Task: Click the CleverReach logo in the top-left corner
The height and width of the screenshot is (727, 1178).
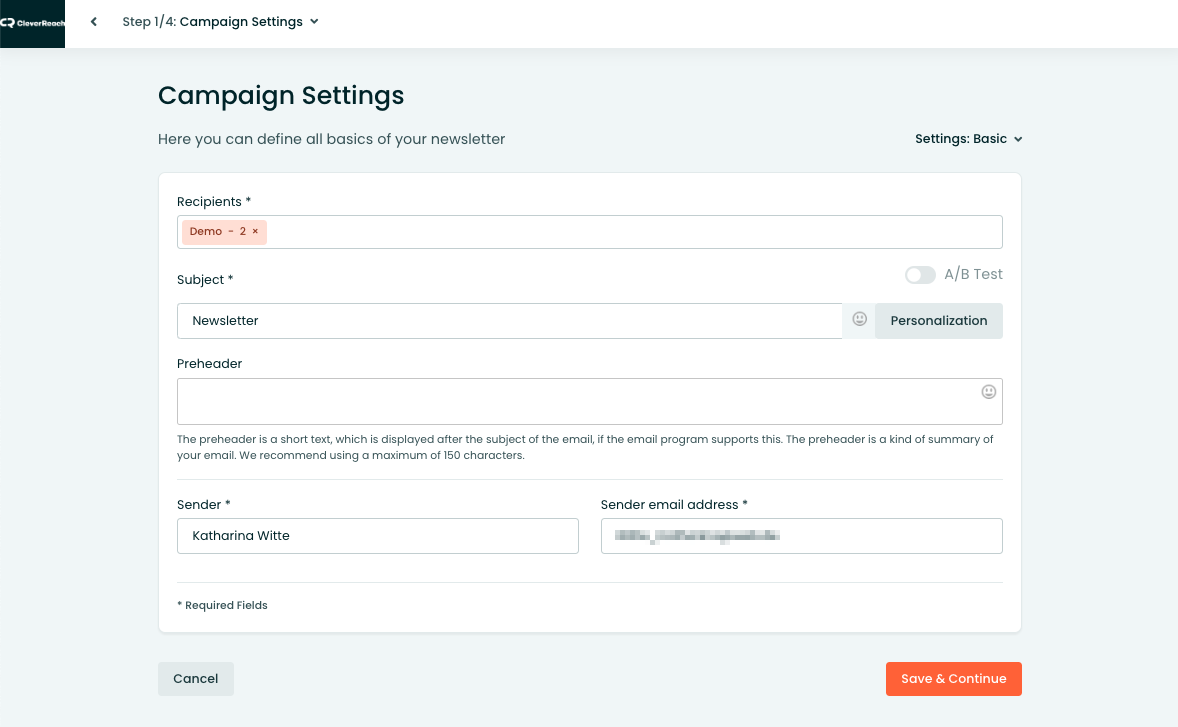Action: point(32,23)
